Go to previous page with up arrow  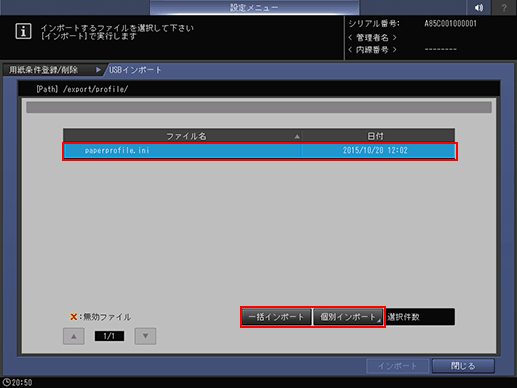tap(74, 336)
